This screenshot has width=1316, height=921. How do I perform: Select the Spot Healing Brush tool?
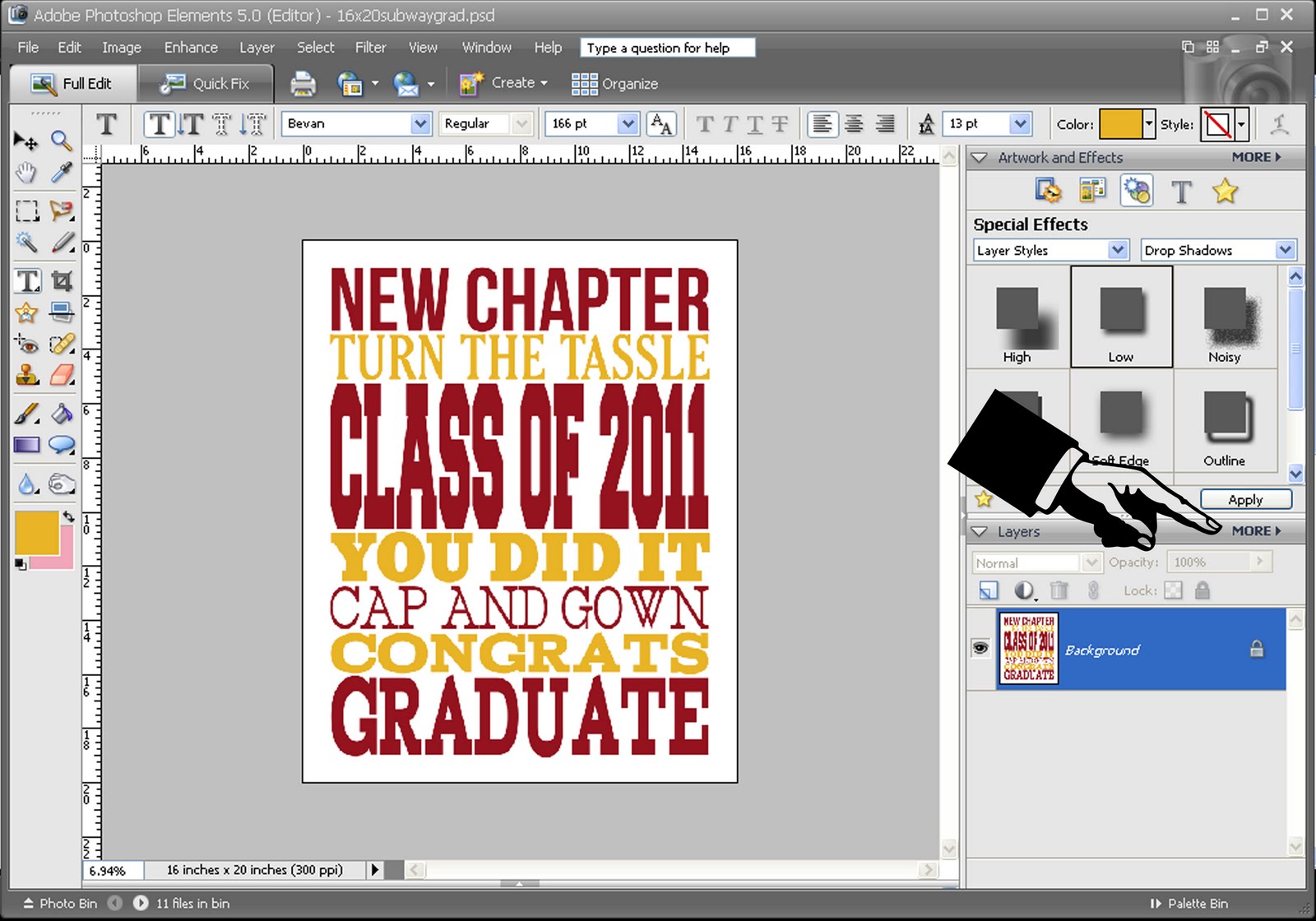[62, 344]
